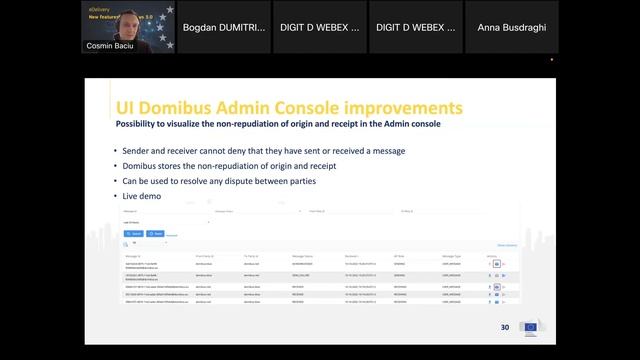Click the EU flag logo on the slide

coord(531,327)
